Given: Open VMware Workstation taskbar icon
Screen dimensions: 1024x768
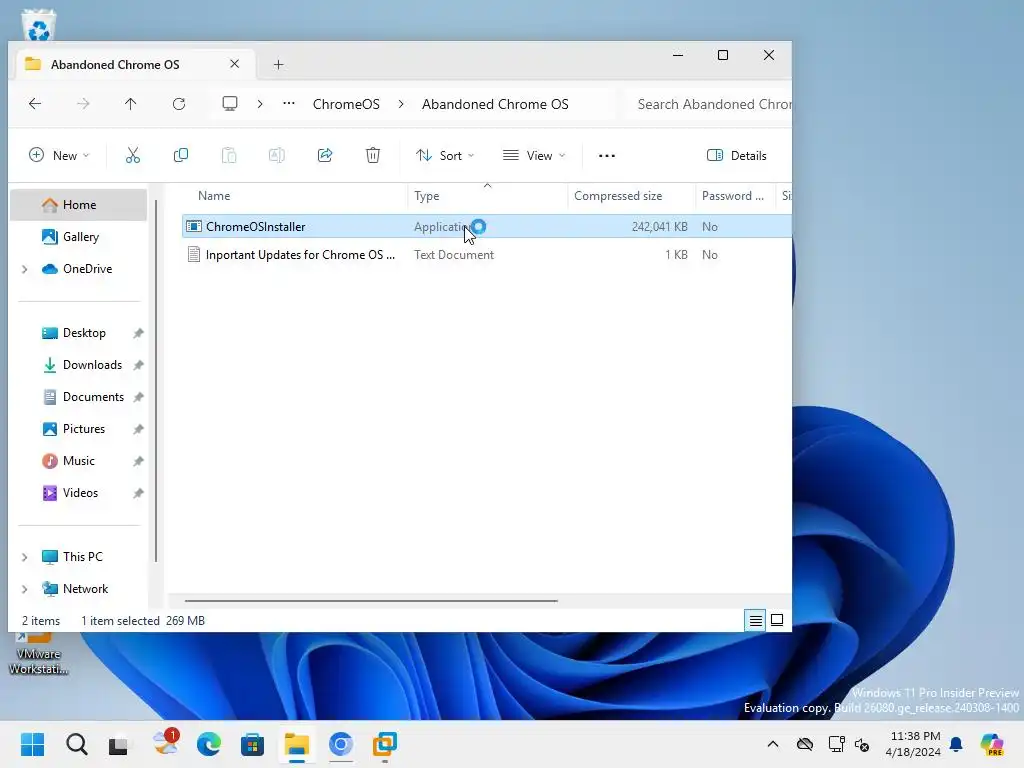Looking at the screenshot, I should tap(385, 744).
